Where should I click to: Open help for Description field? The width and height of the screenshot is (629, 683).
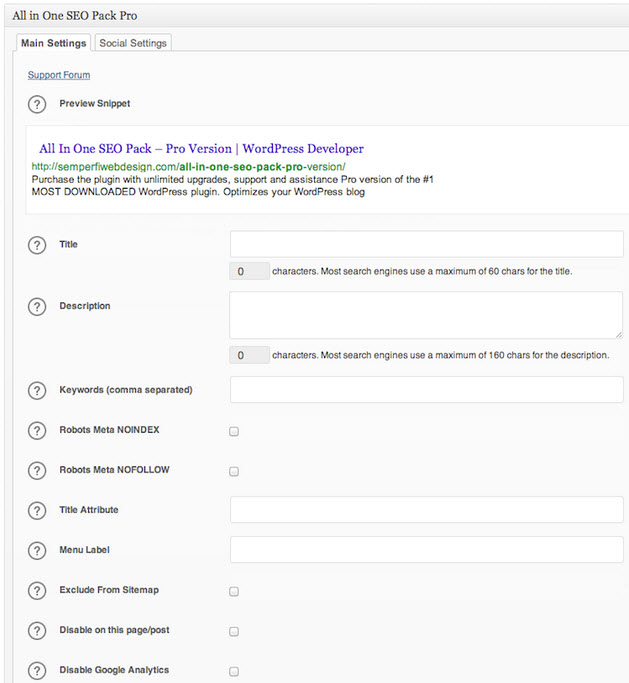(x=37, y=307)
